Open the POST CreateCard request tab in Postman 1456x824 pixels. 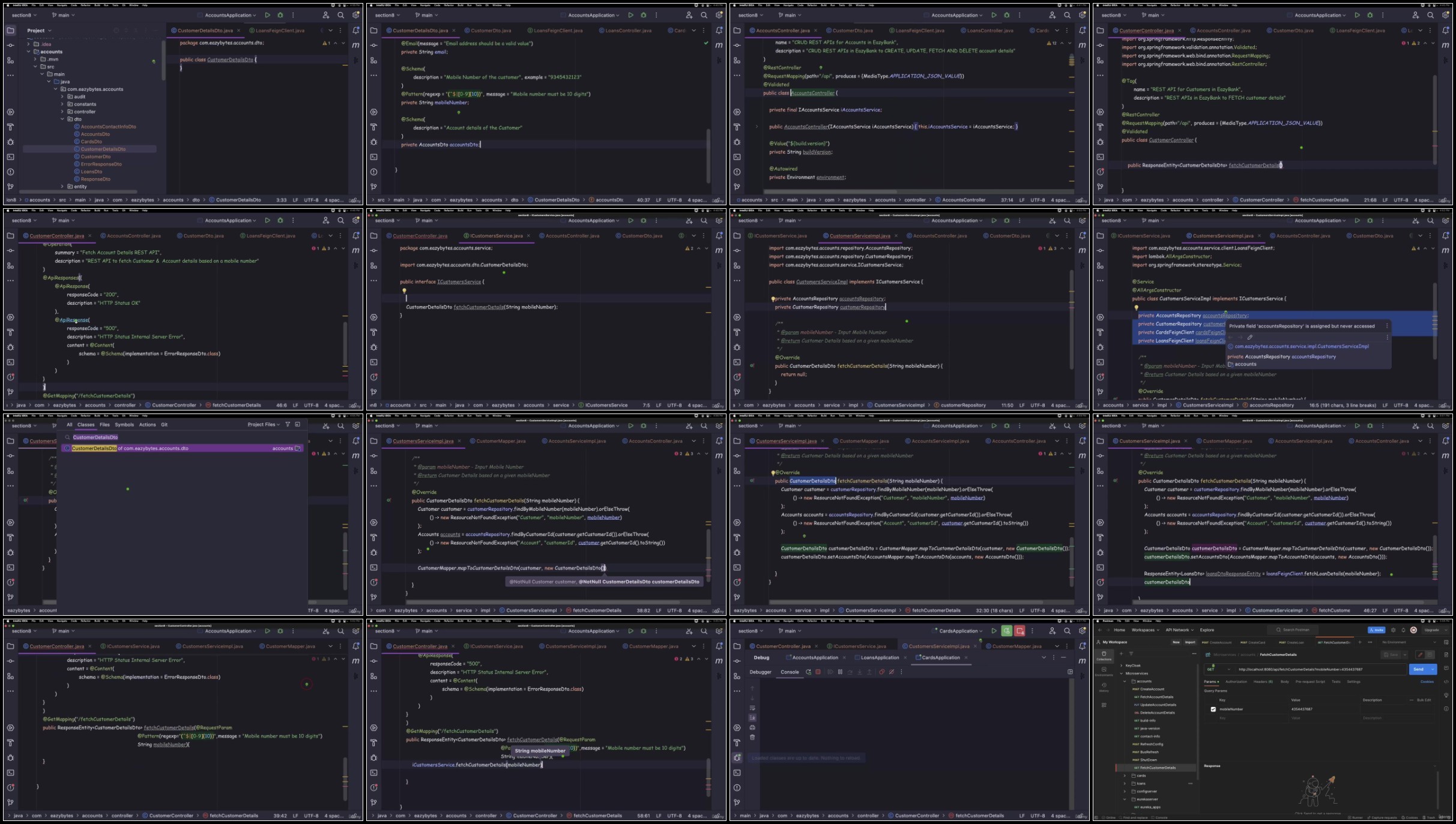(1252, 642)
